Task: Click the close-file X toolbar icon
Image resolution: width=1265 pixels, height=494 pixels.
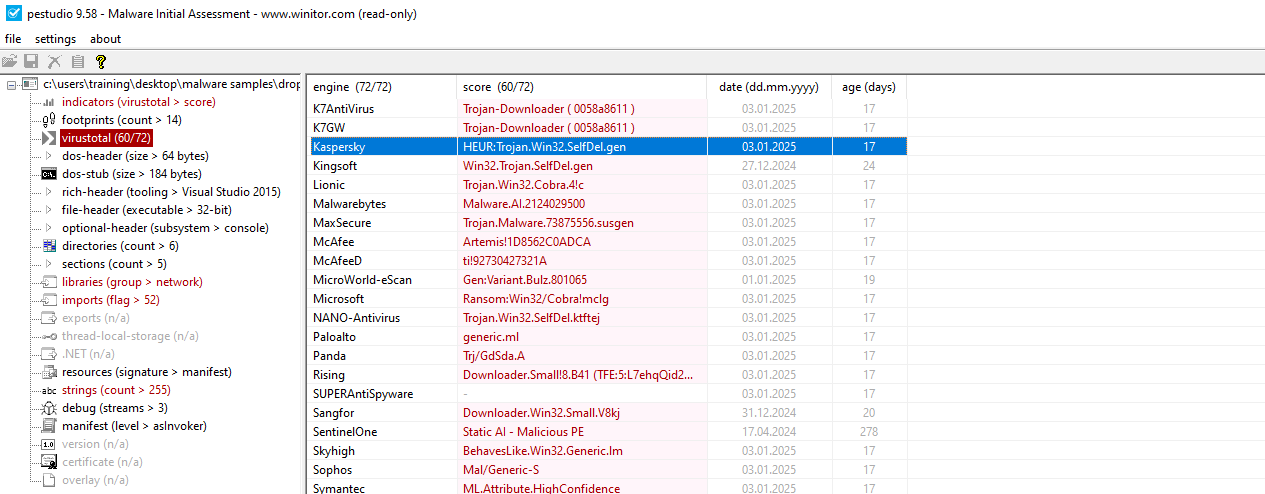Action: [54, 61]
